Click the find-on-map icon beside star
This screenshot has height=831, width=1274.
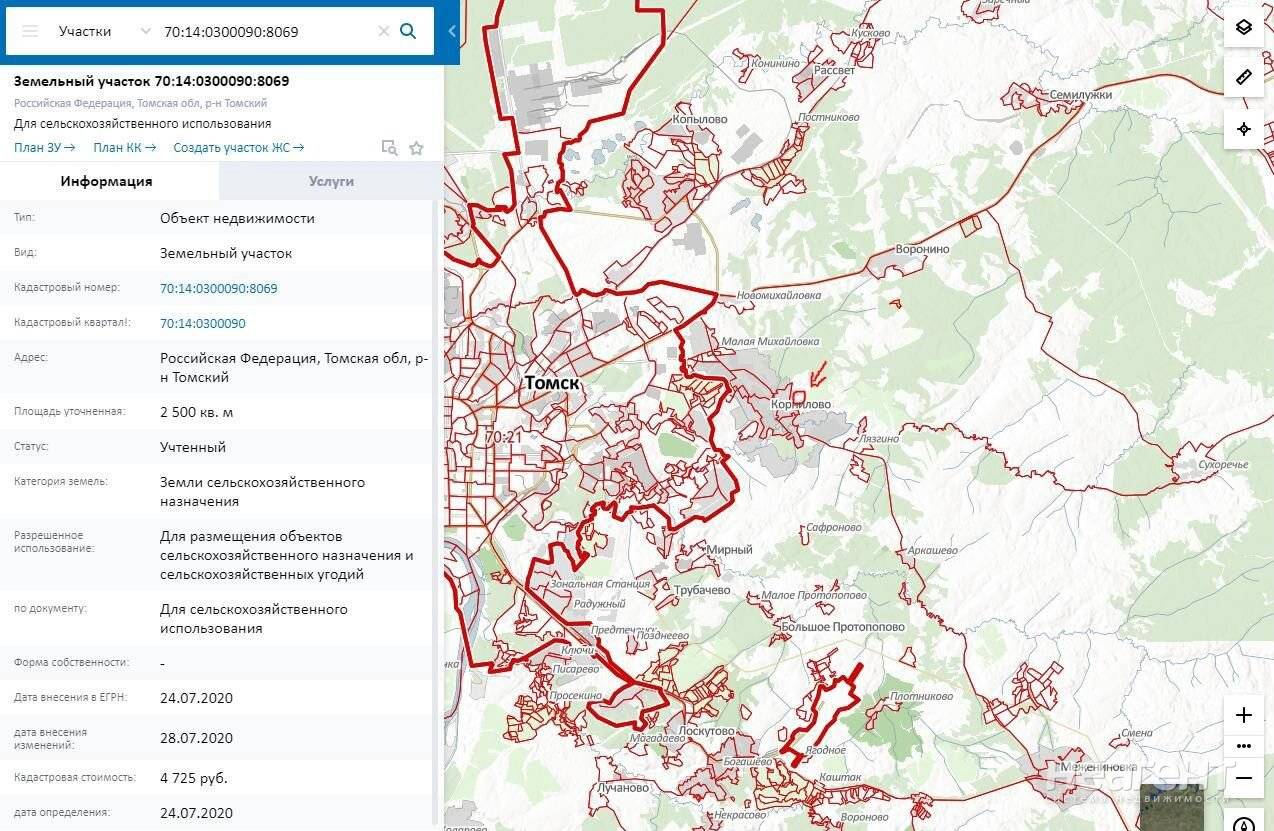390,148
